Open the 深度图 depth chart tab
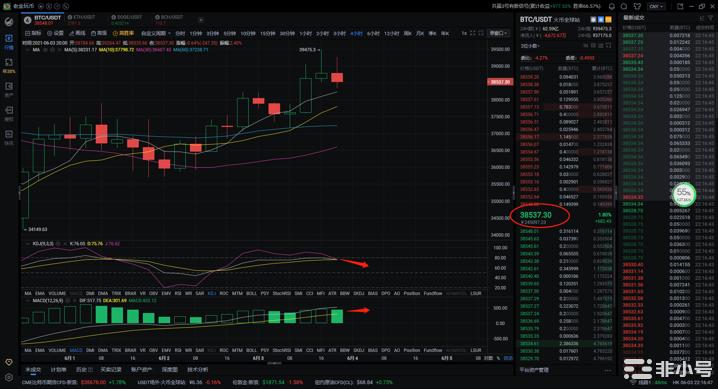The height and width of the screenshot is (389, 718). pyautogui.click(x=169, y=369)
